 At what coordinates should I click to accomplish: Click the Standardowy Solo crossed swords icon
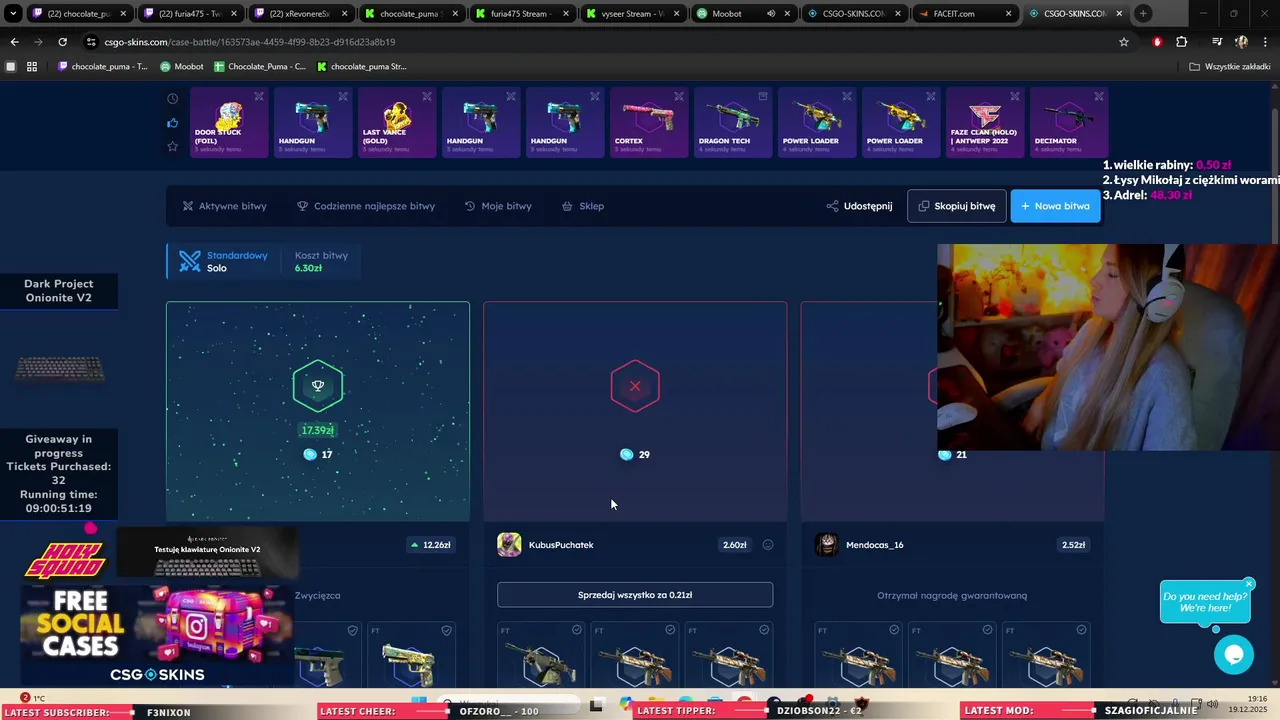pyautogui.click(x=190, y=261)
